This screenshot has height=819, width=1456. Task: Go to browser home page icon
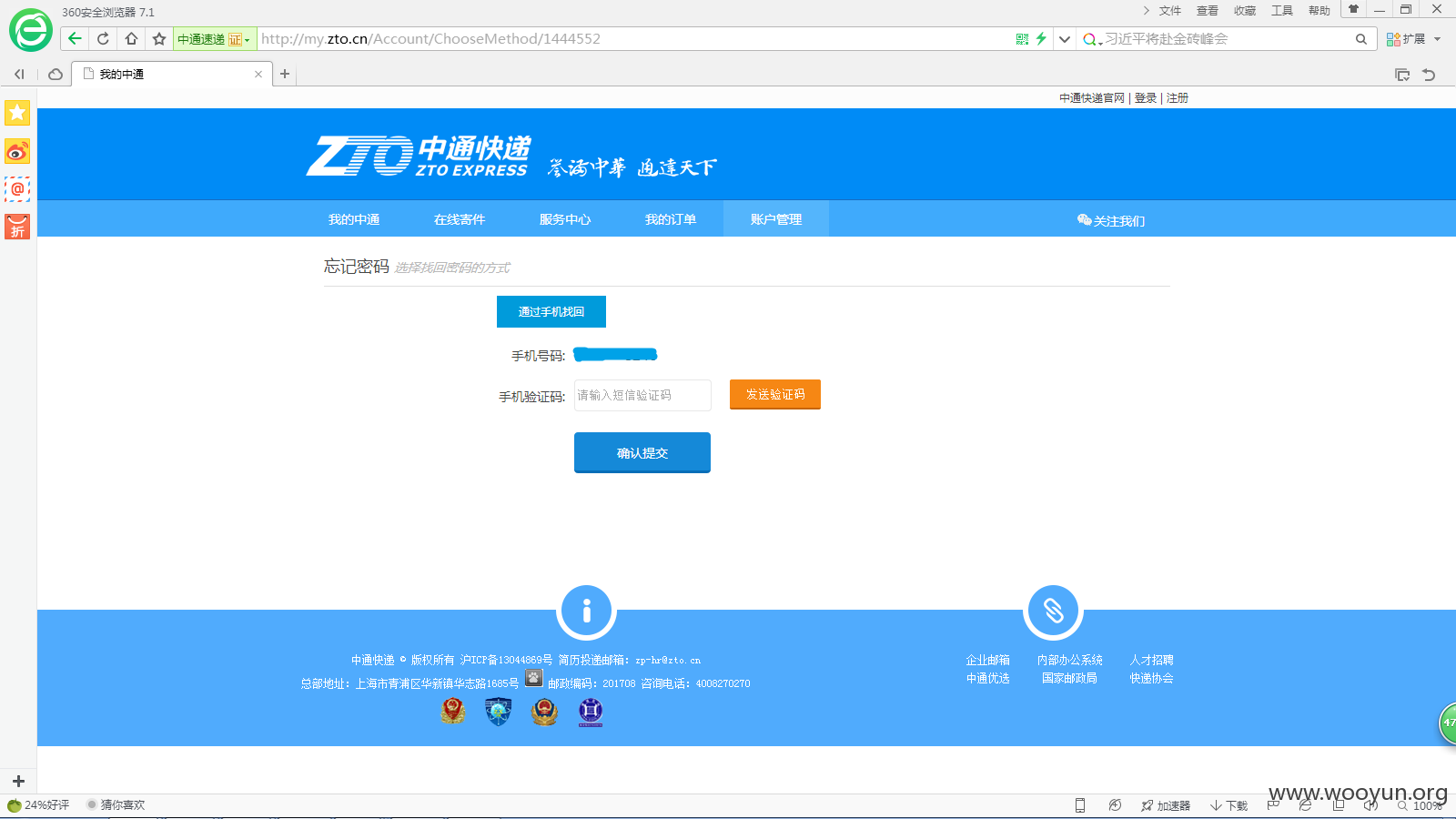click(131, 38)
